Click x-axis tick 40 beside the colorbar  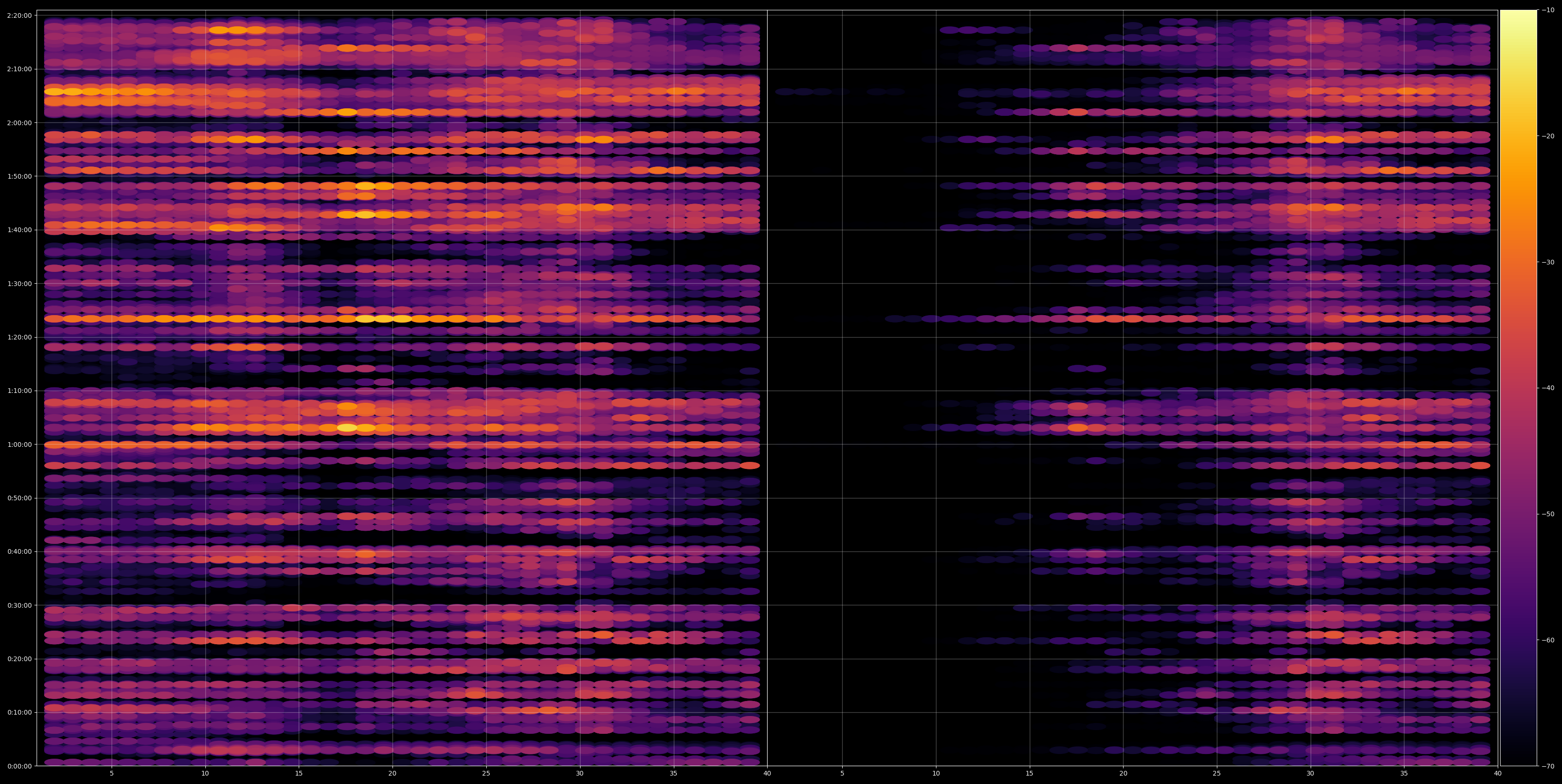1498,774
